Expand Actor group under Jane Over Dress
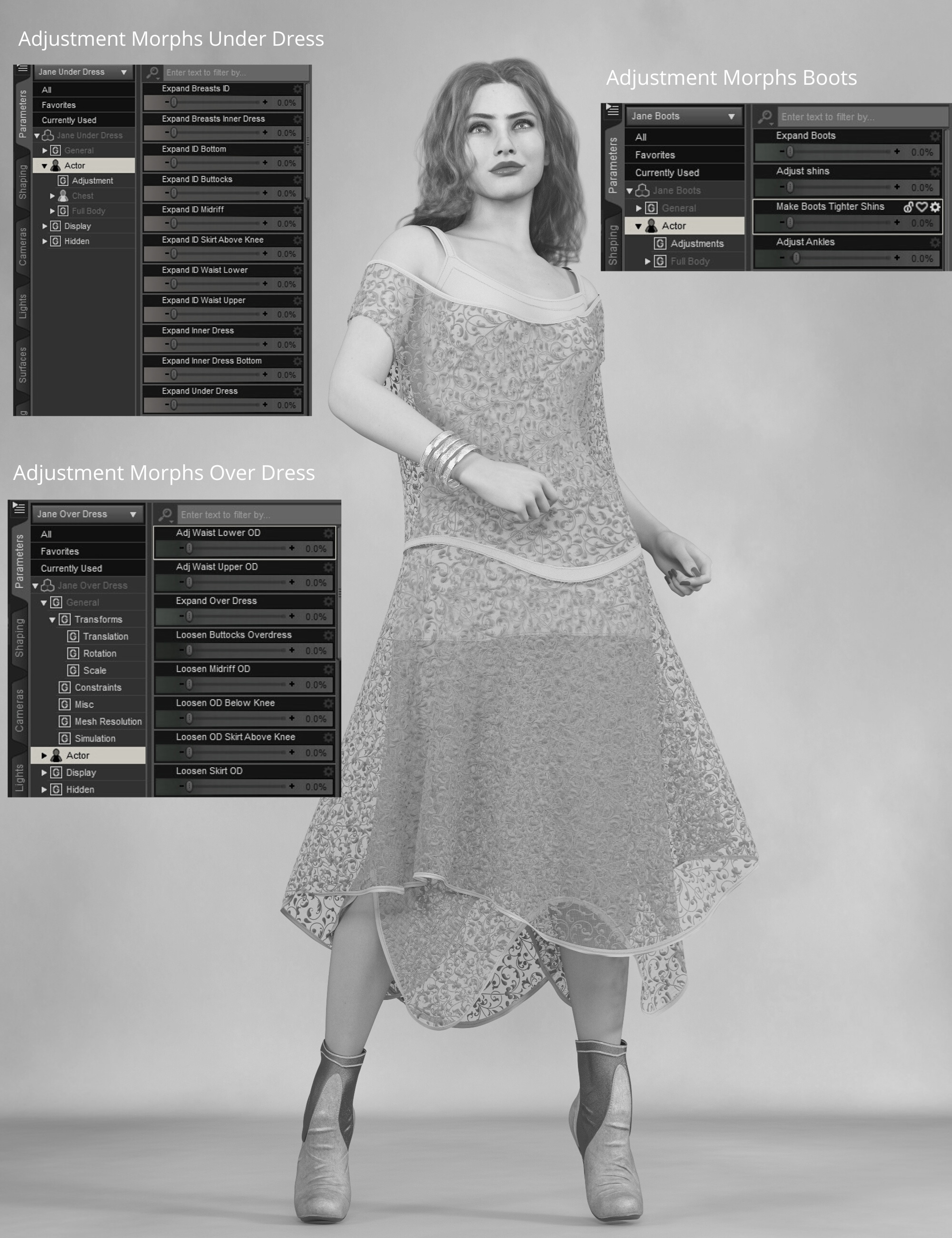This screenshot has height=1238, width=952. pyautogui.click(x=44, y=756)
